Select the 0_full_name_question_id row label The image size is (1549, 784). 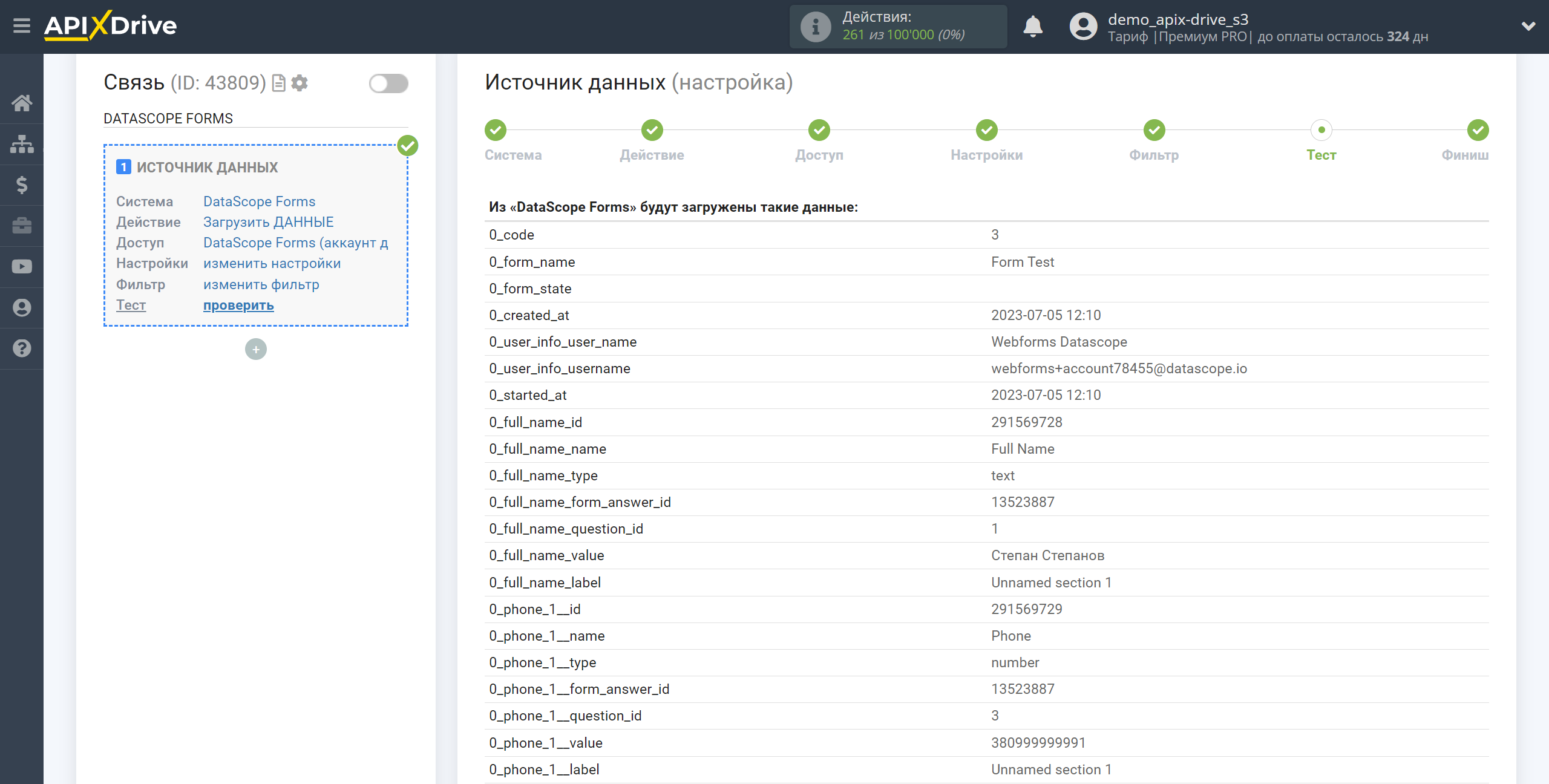[566, 529]
